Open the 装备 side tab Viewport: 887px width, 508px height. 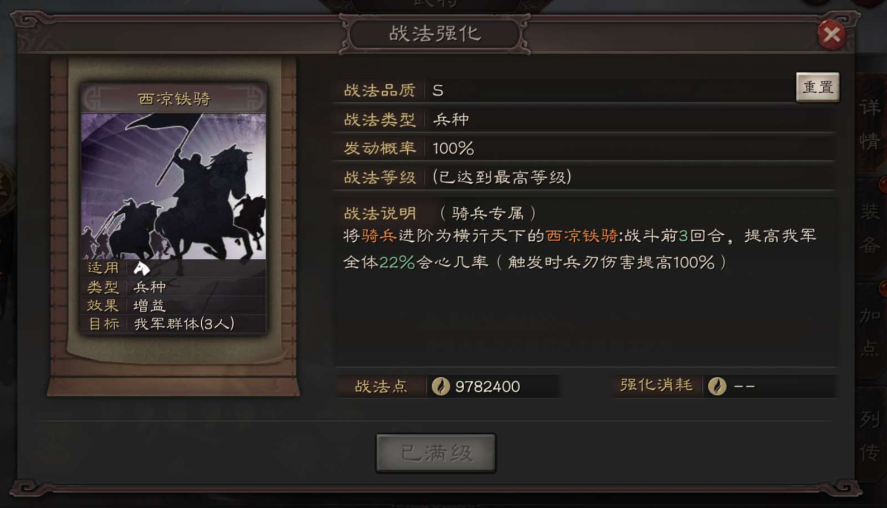[869, 228]
